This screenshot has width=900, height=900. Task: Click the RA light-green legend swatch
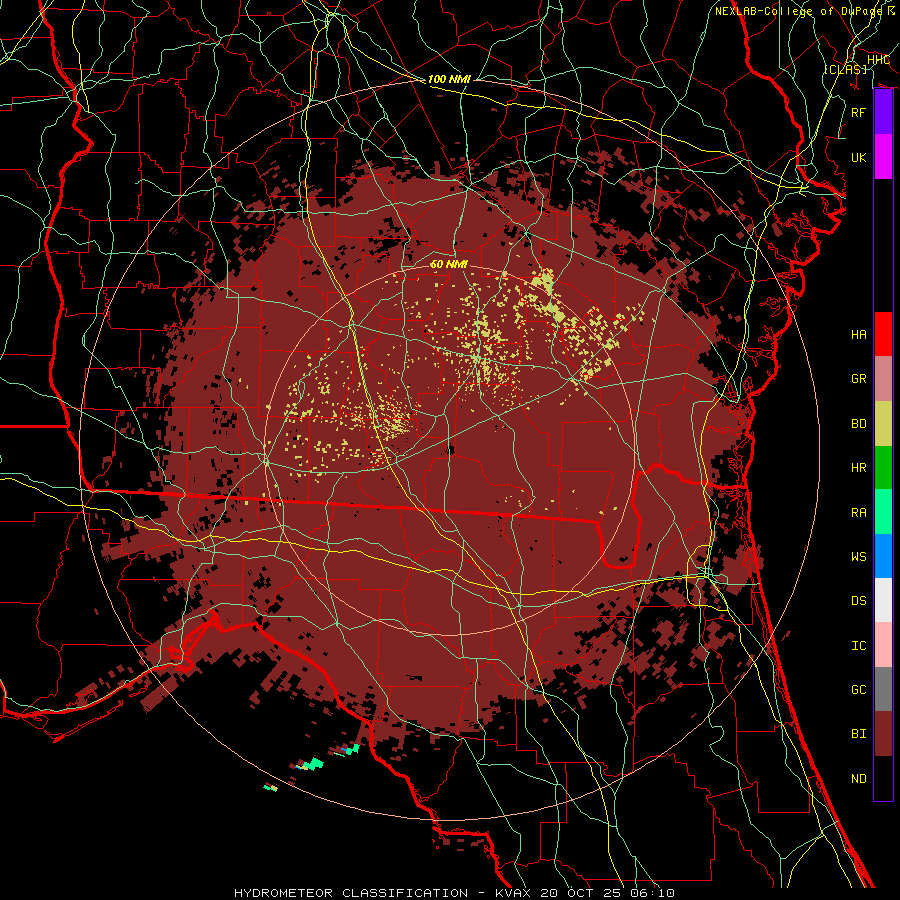coord(883,512)
